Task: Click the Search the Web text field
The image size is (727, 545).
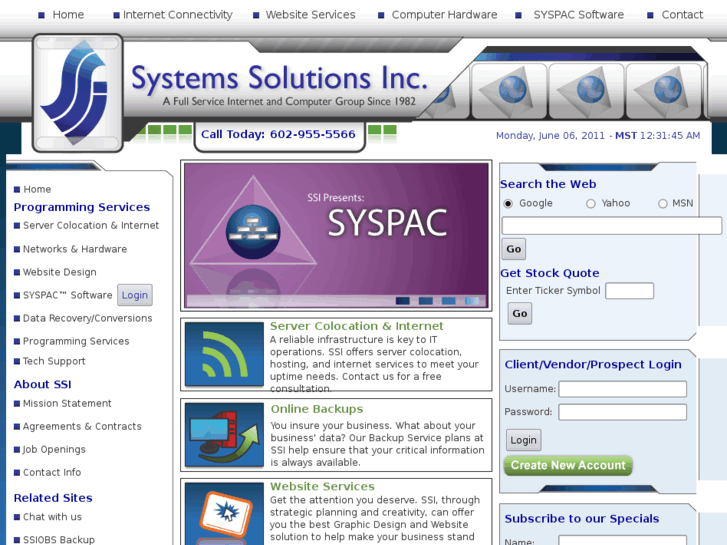Action: point(612,226)
